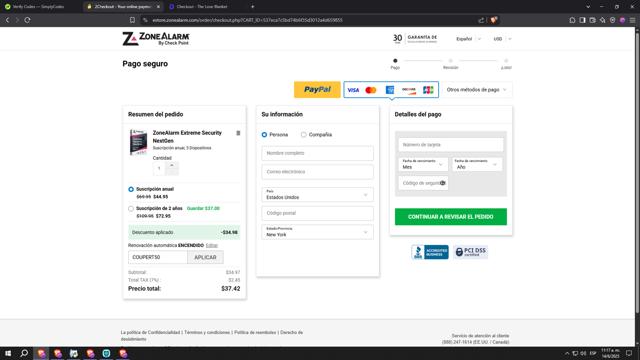Viewport: 640px width, 360px height.
Task: Click the taskbar clock
Action: [x=610, y=353]
